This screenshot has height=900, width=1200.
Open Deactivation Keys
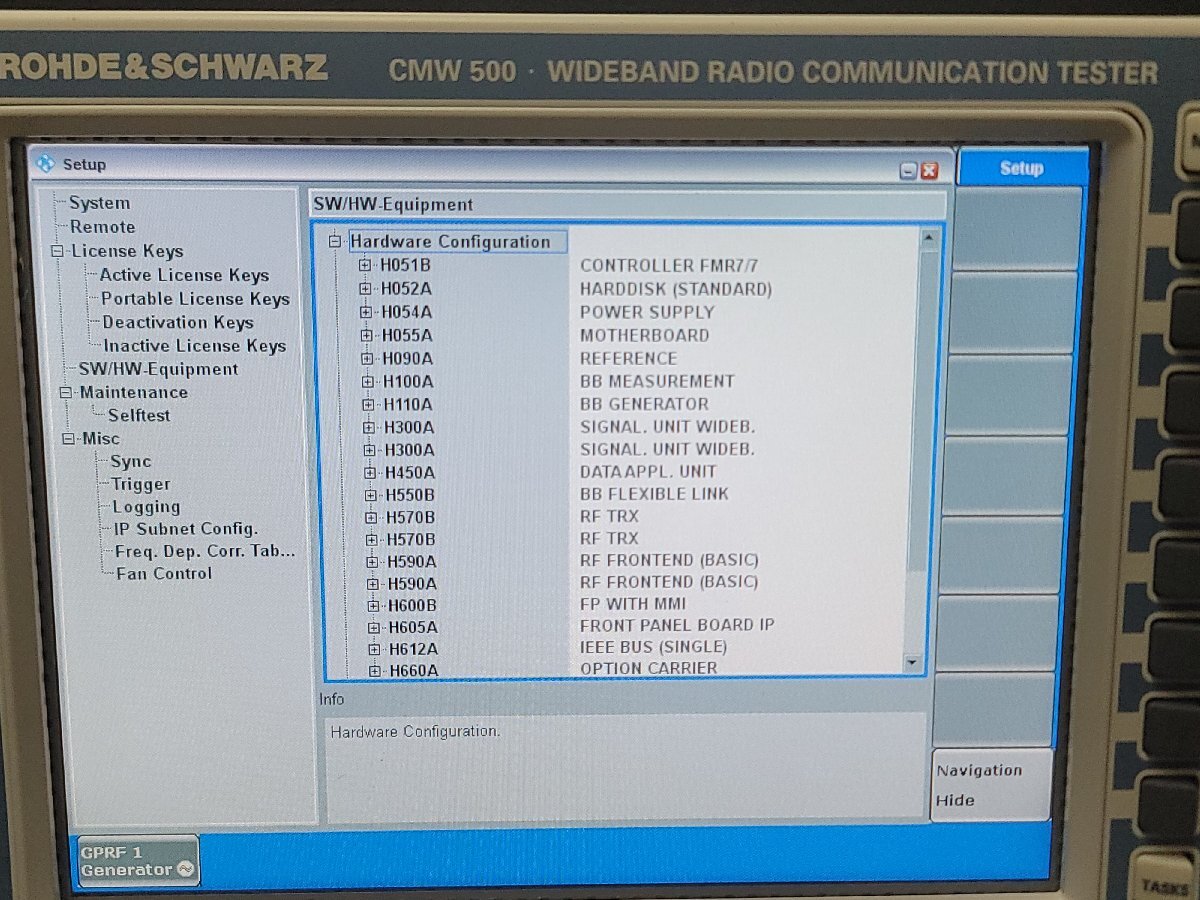tap(178, 322)
